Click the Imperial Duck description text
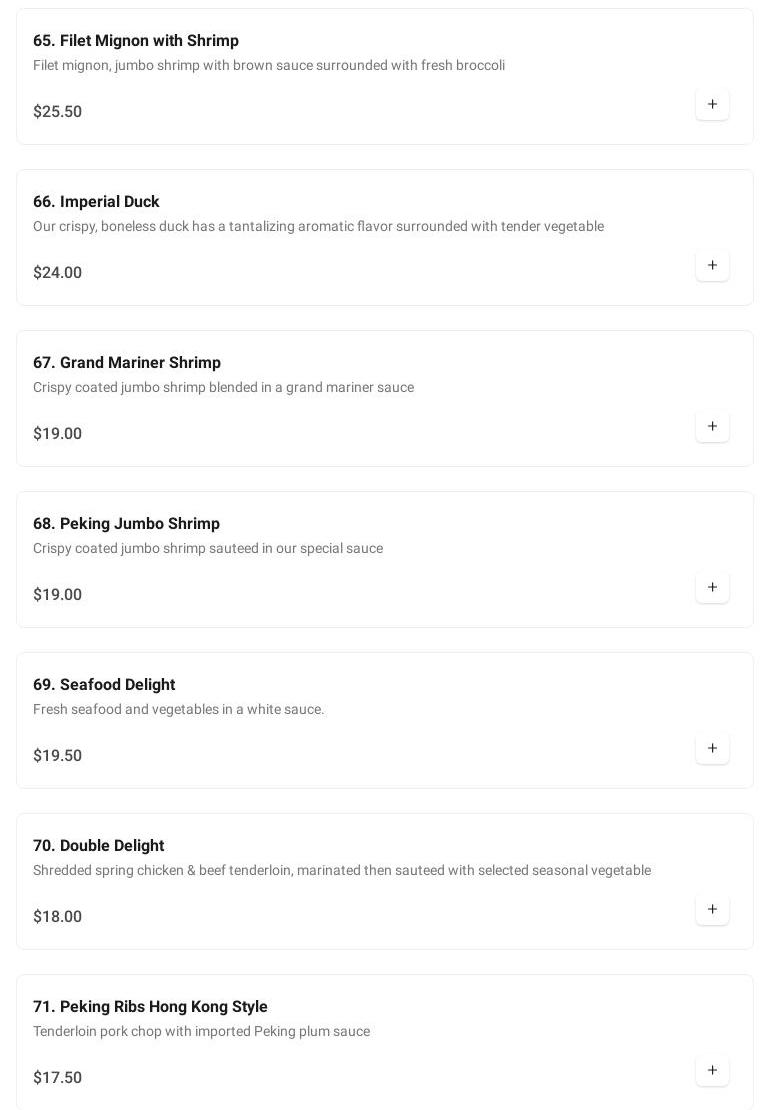The image size is (770, 1110). point(318,227)
